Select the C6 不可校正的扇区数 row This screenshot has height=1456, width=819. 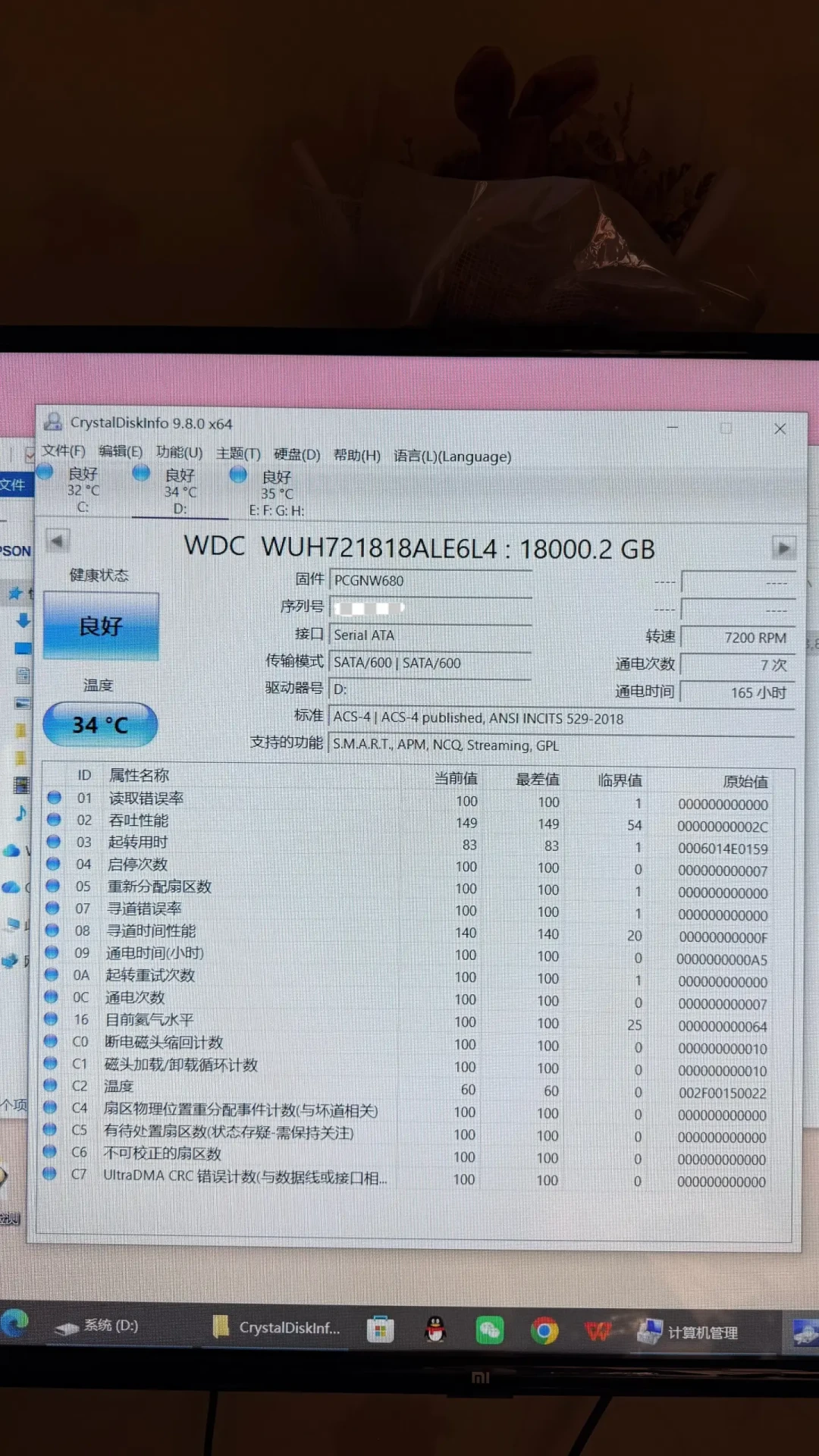413,1156
